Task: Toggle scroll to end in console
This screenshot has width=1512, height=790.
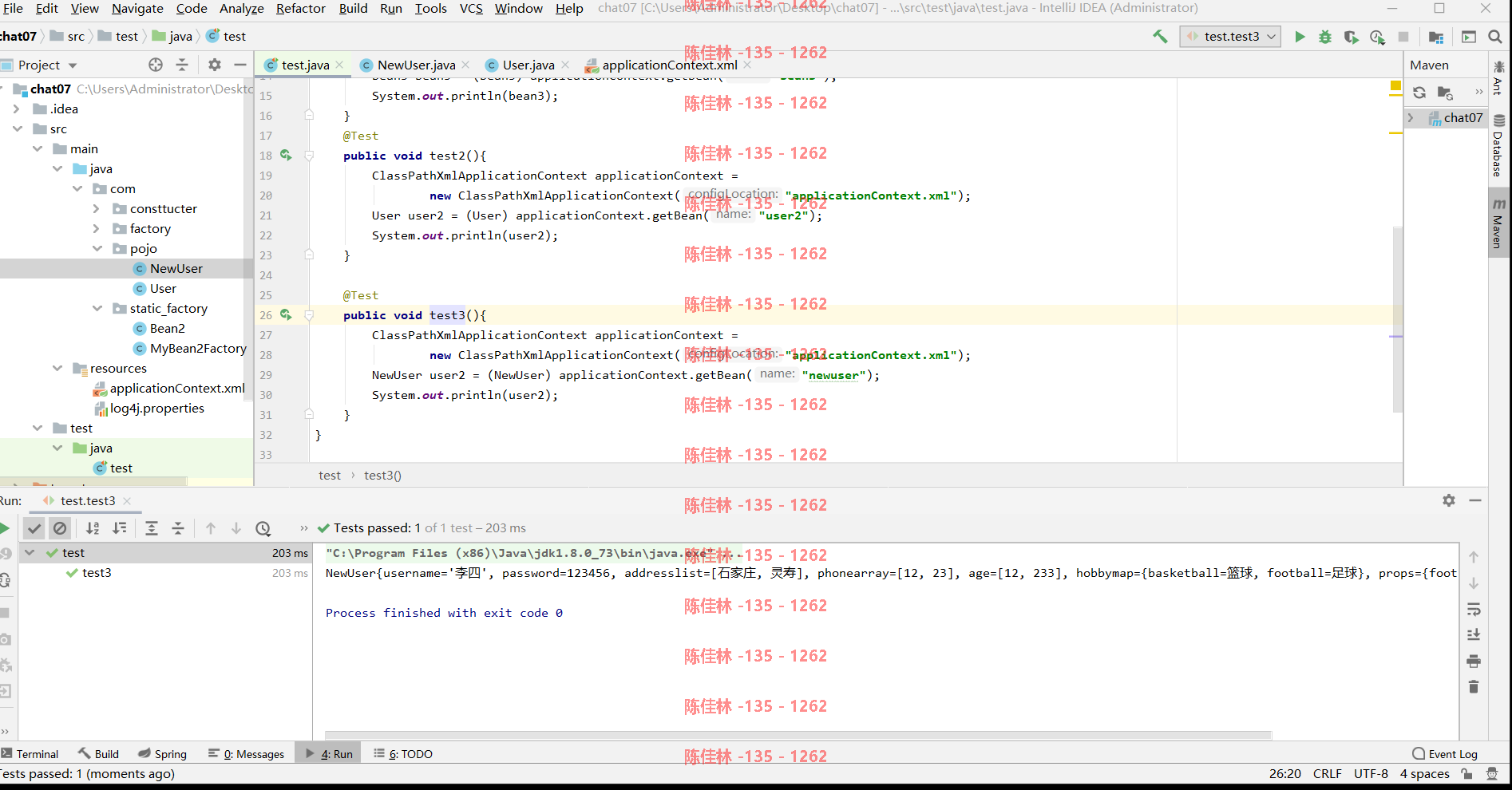Action: pos(1474,635)
